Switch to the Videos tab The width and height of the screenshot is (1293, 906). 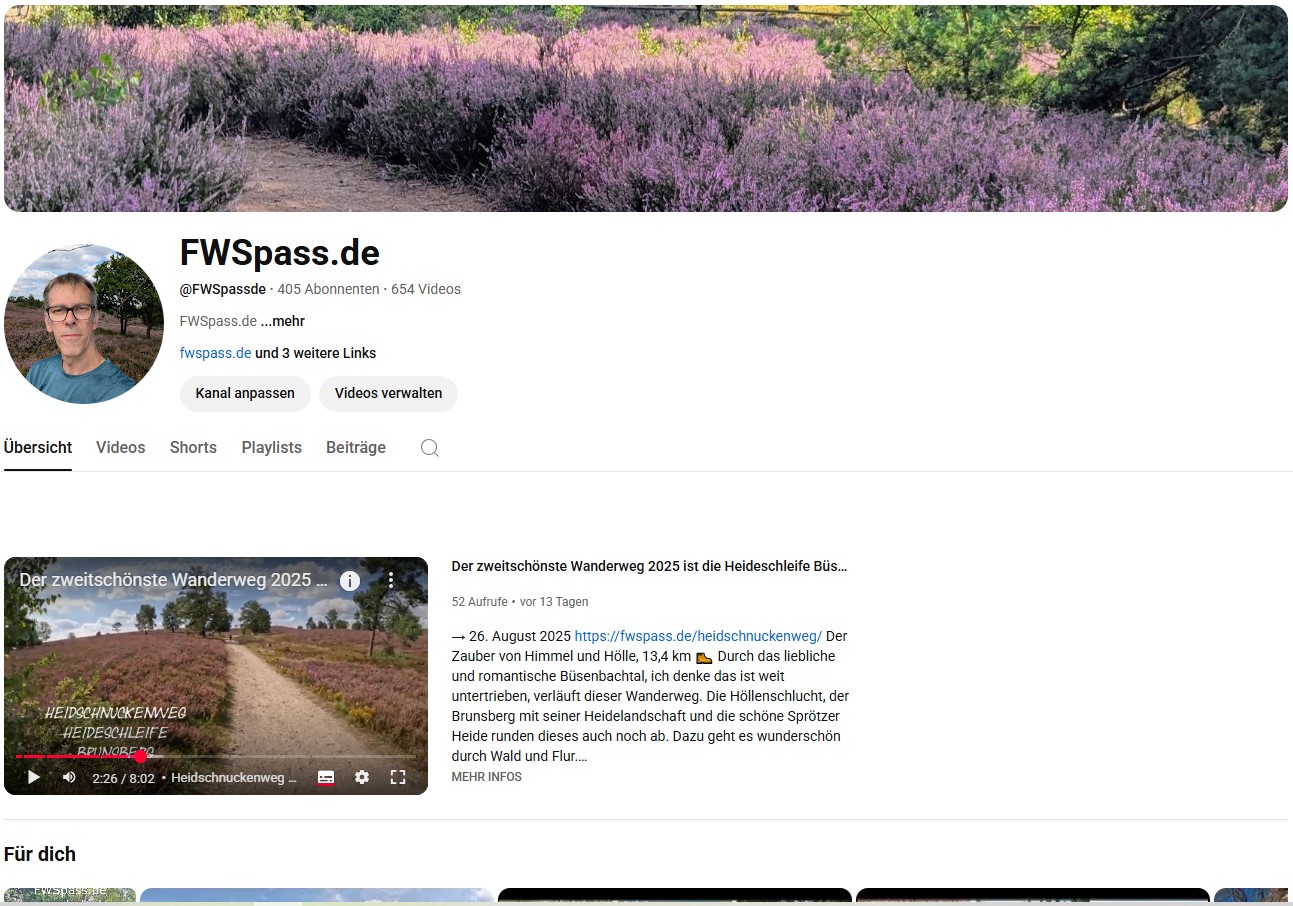(x=121, y=448)
